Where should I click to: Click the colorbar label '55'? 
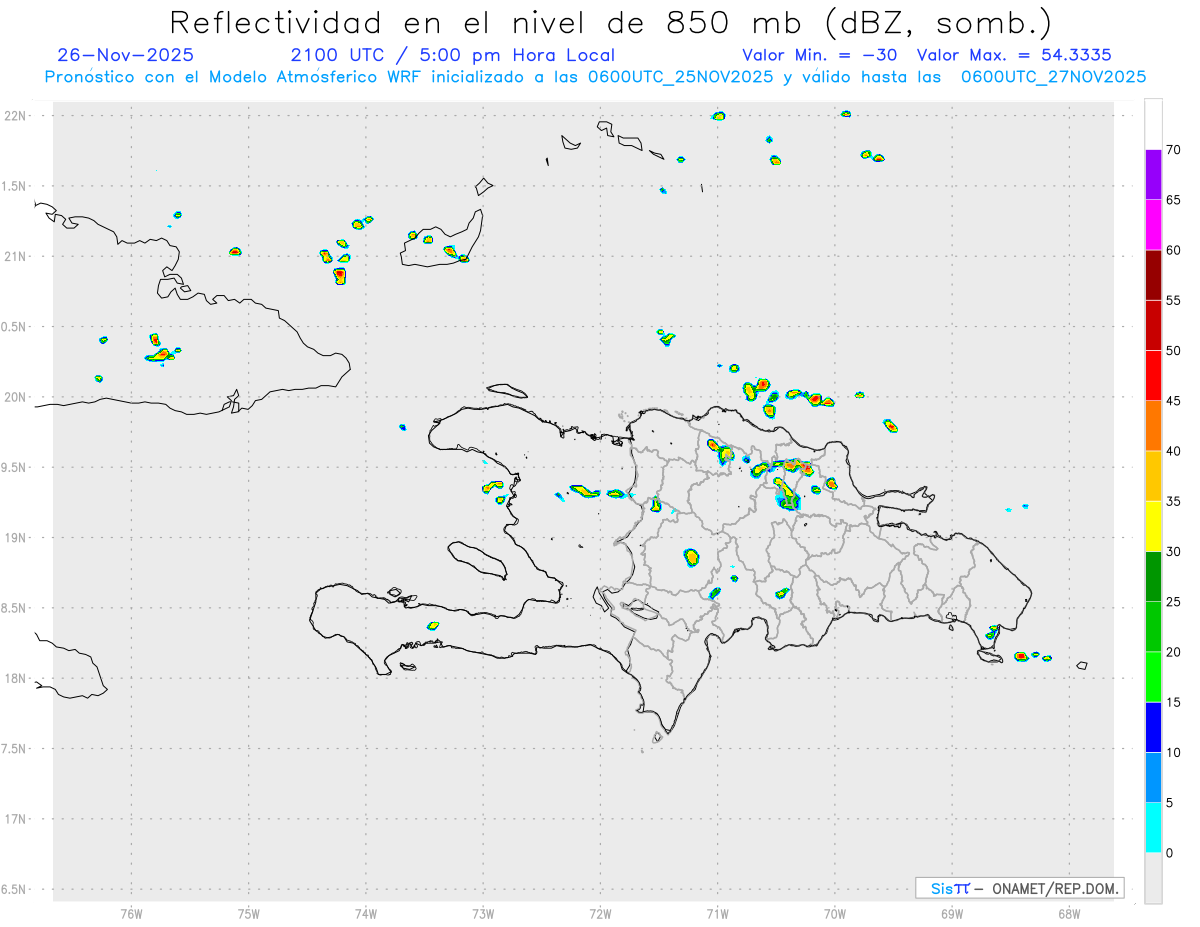click(1173, 300)
